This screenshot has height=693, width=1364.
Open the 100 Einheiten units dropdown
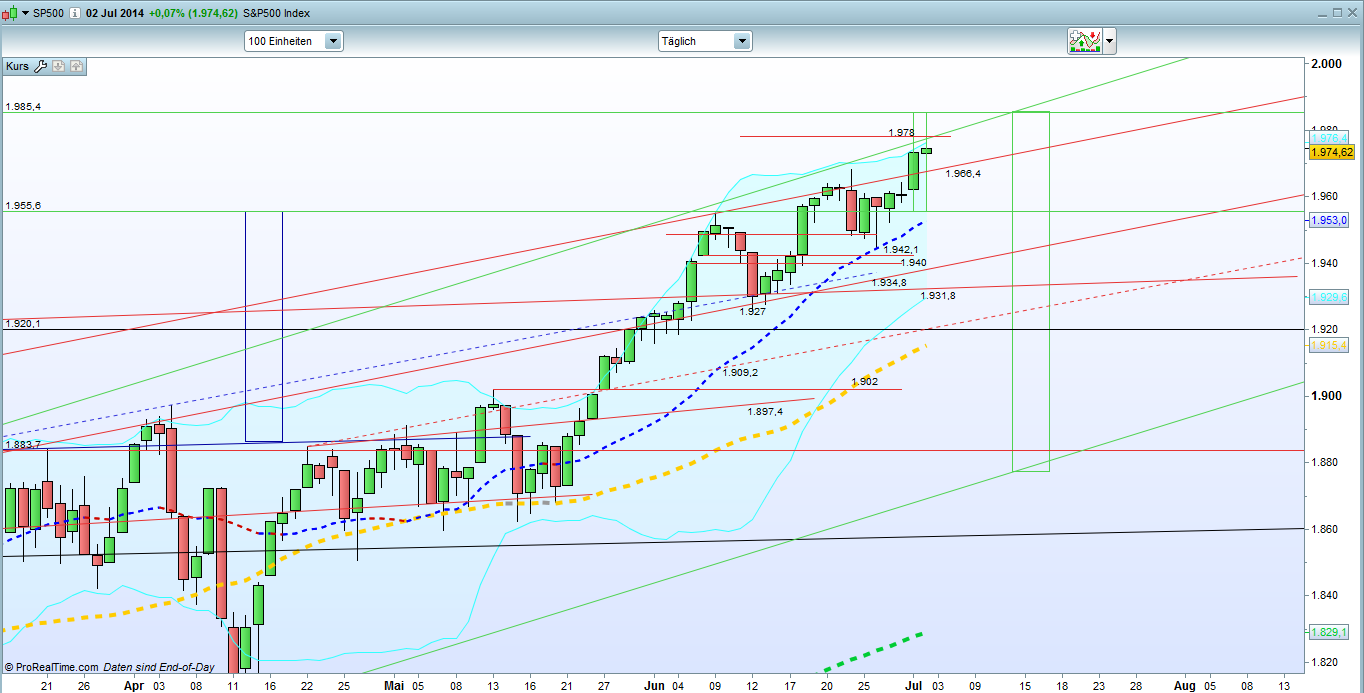(294, 41)
